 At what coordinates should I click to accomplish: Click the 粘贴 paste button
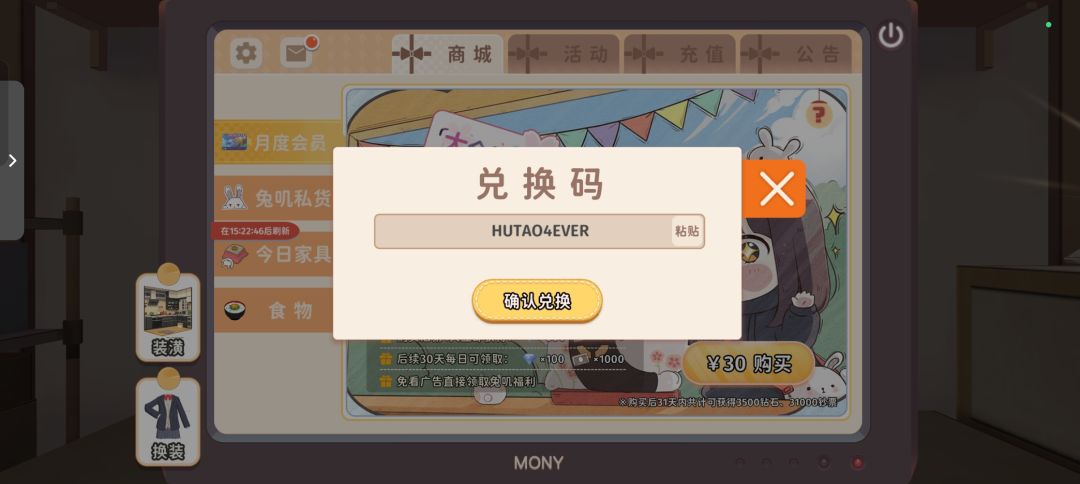point(687,231)
